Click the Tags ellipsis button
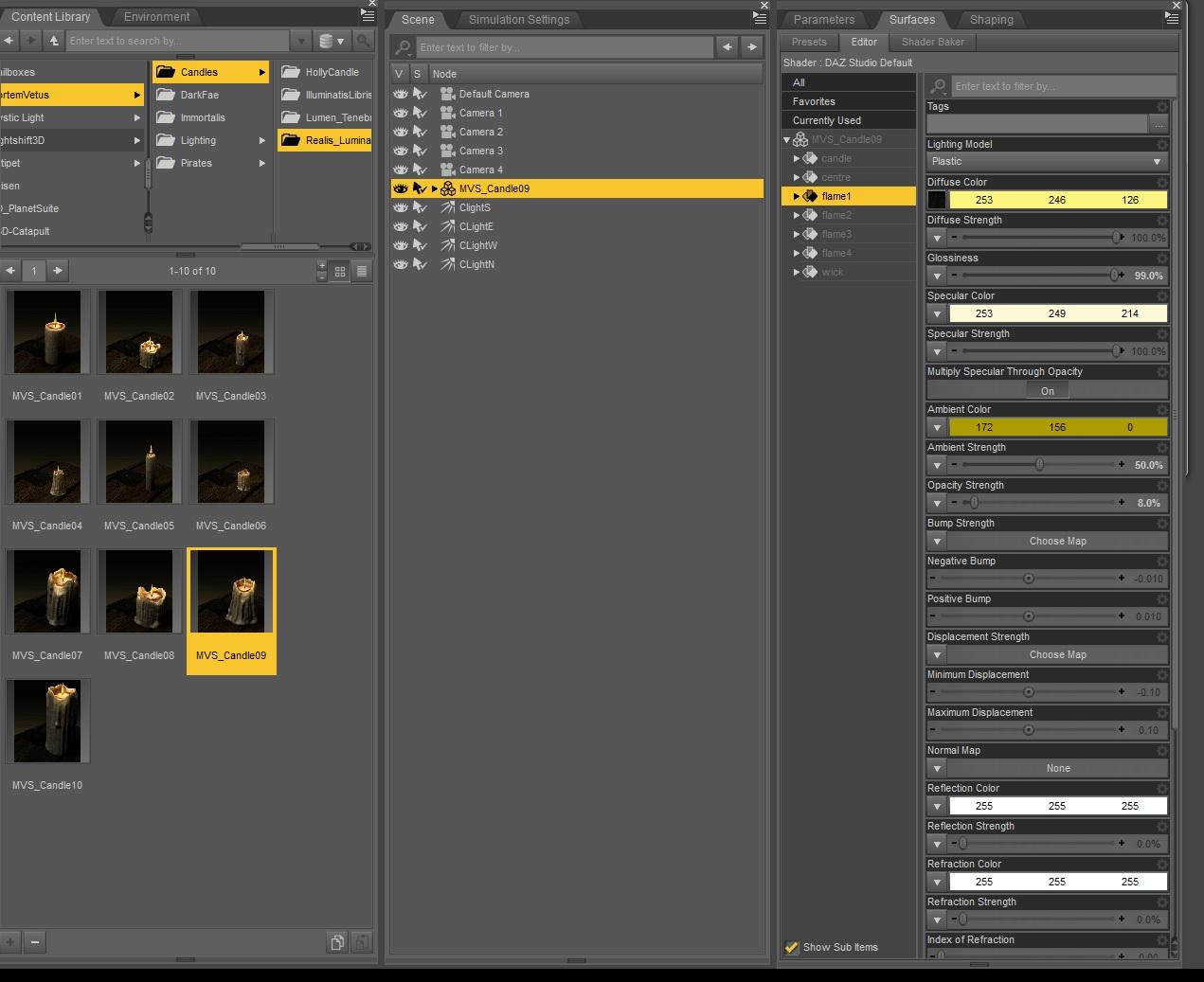Screen dimensions: 1204x982 (1159, 124)
